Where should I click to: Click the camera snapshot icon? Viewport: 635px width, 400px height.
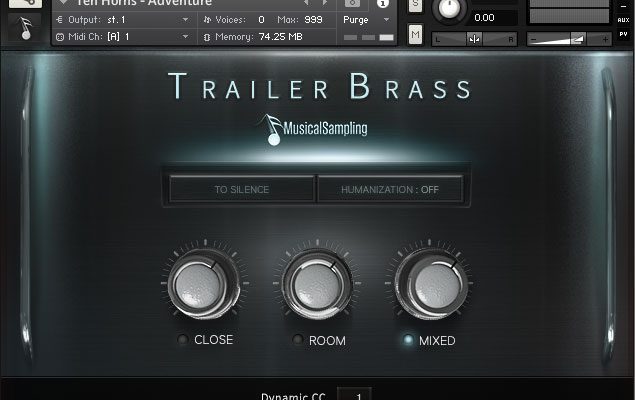coord(352,4)
